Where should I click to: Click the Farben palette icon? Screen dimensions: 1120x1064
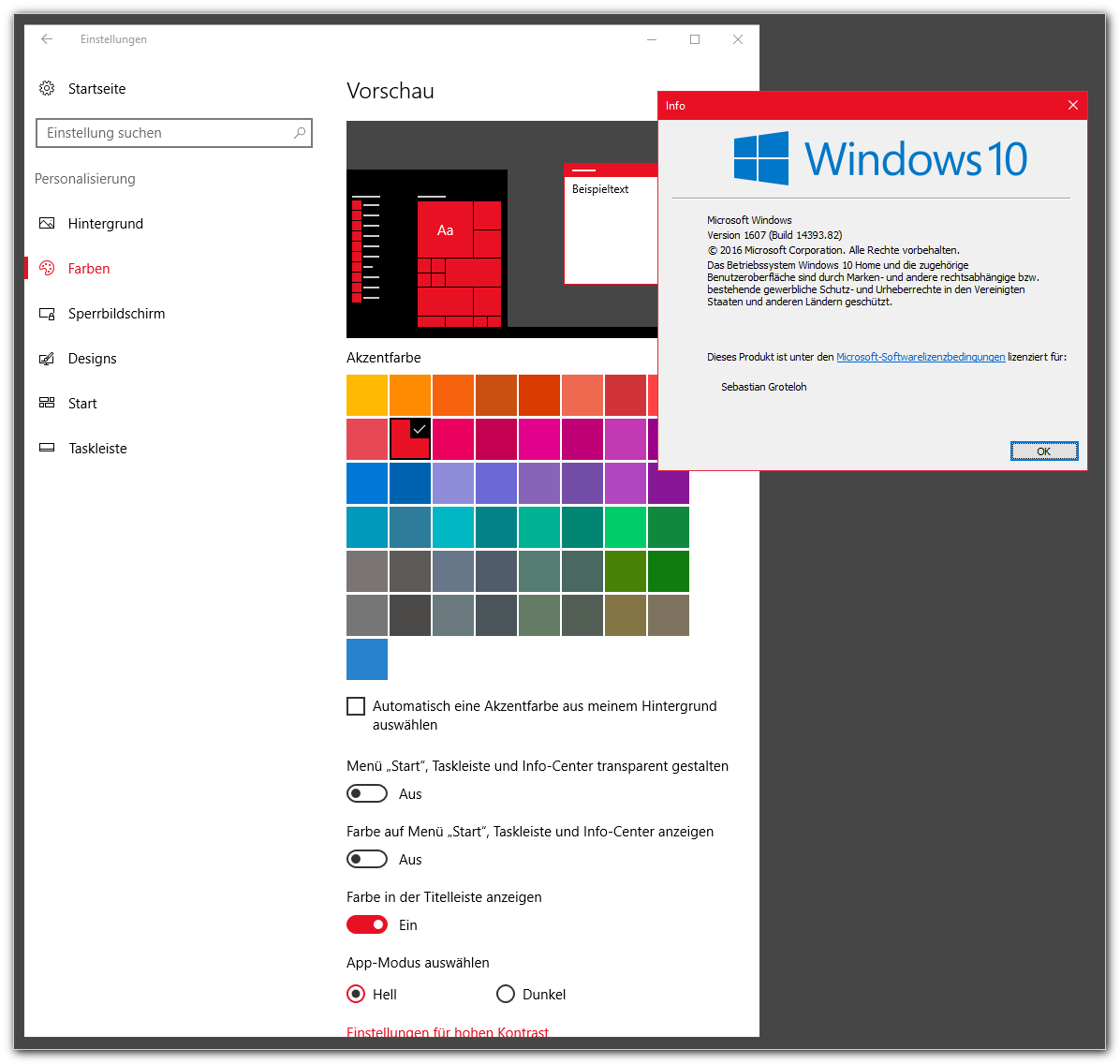point(47,269)
